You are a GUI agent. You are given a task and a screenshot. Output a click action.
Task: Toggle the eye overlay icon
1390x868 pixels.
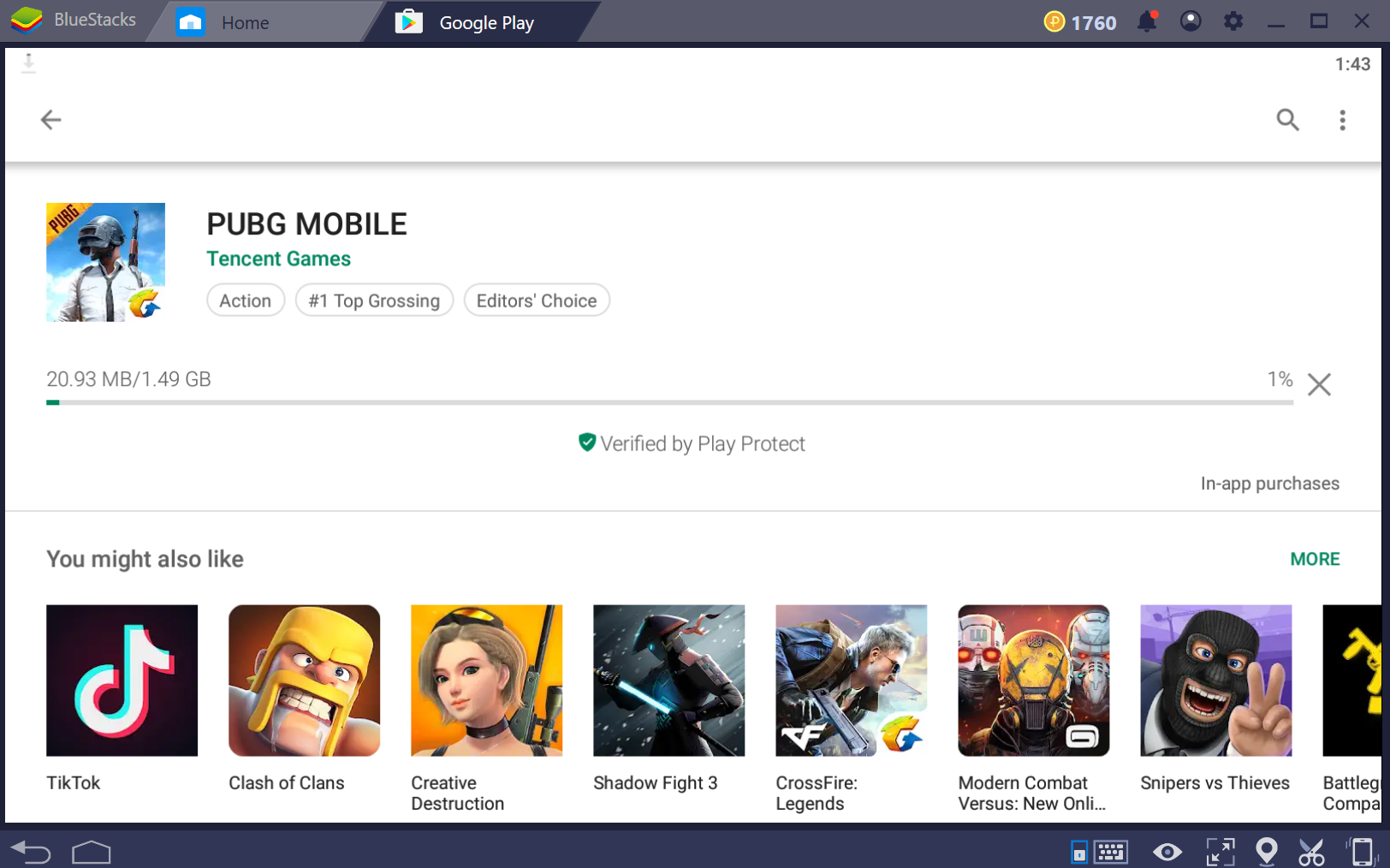1167,852
